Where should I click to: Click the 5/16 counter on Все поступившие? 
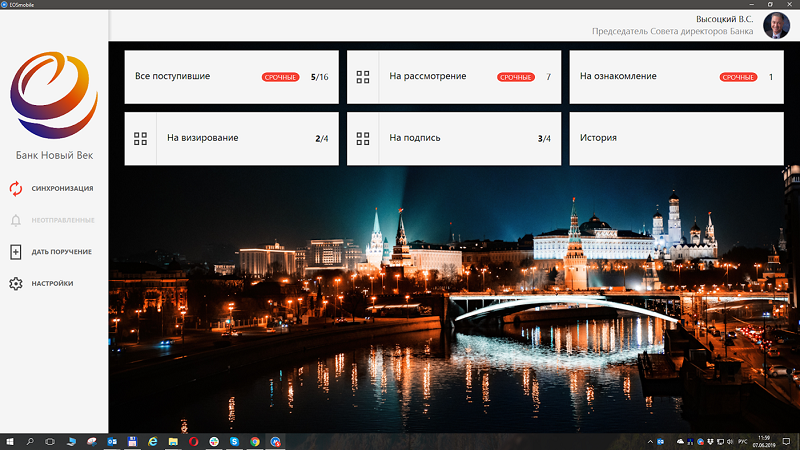[319, 77]
